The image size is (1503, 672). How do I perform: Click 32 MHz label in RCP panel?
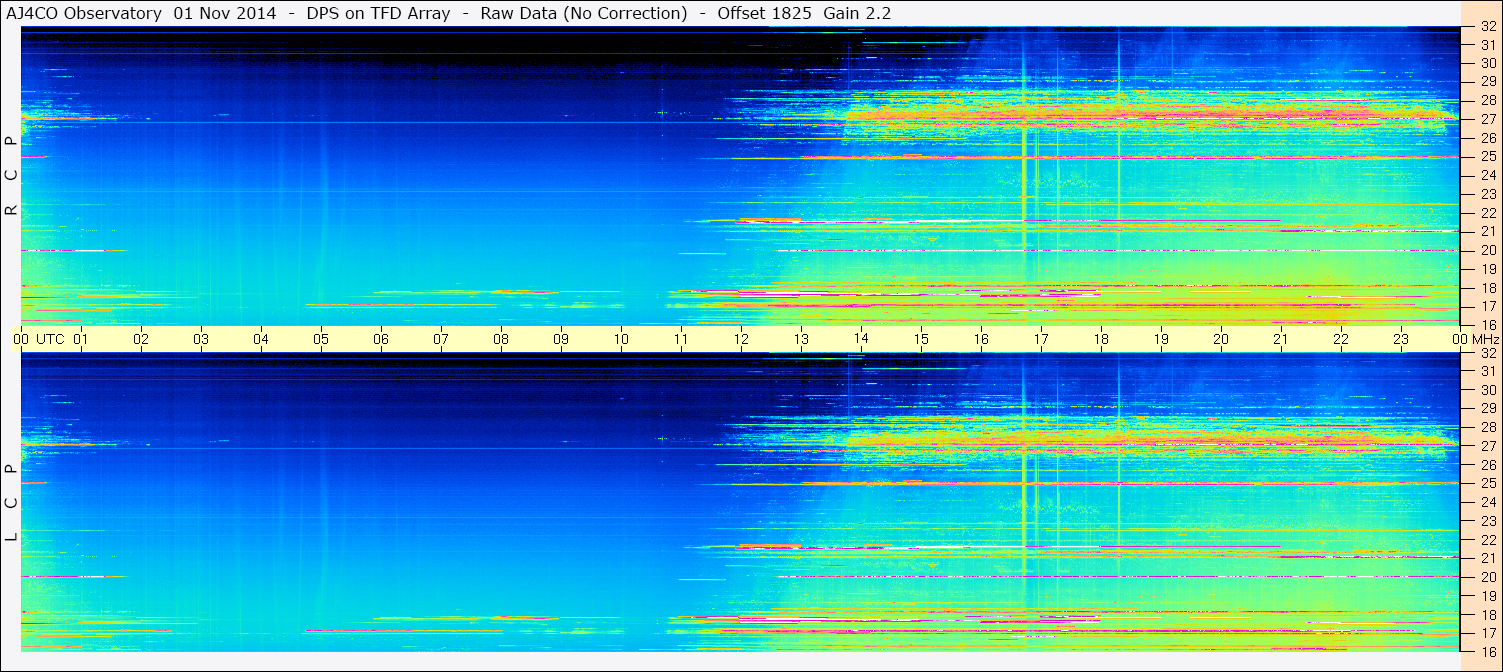(1487, 27)
